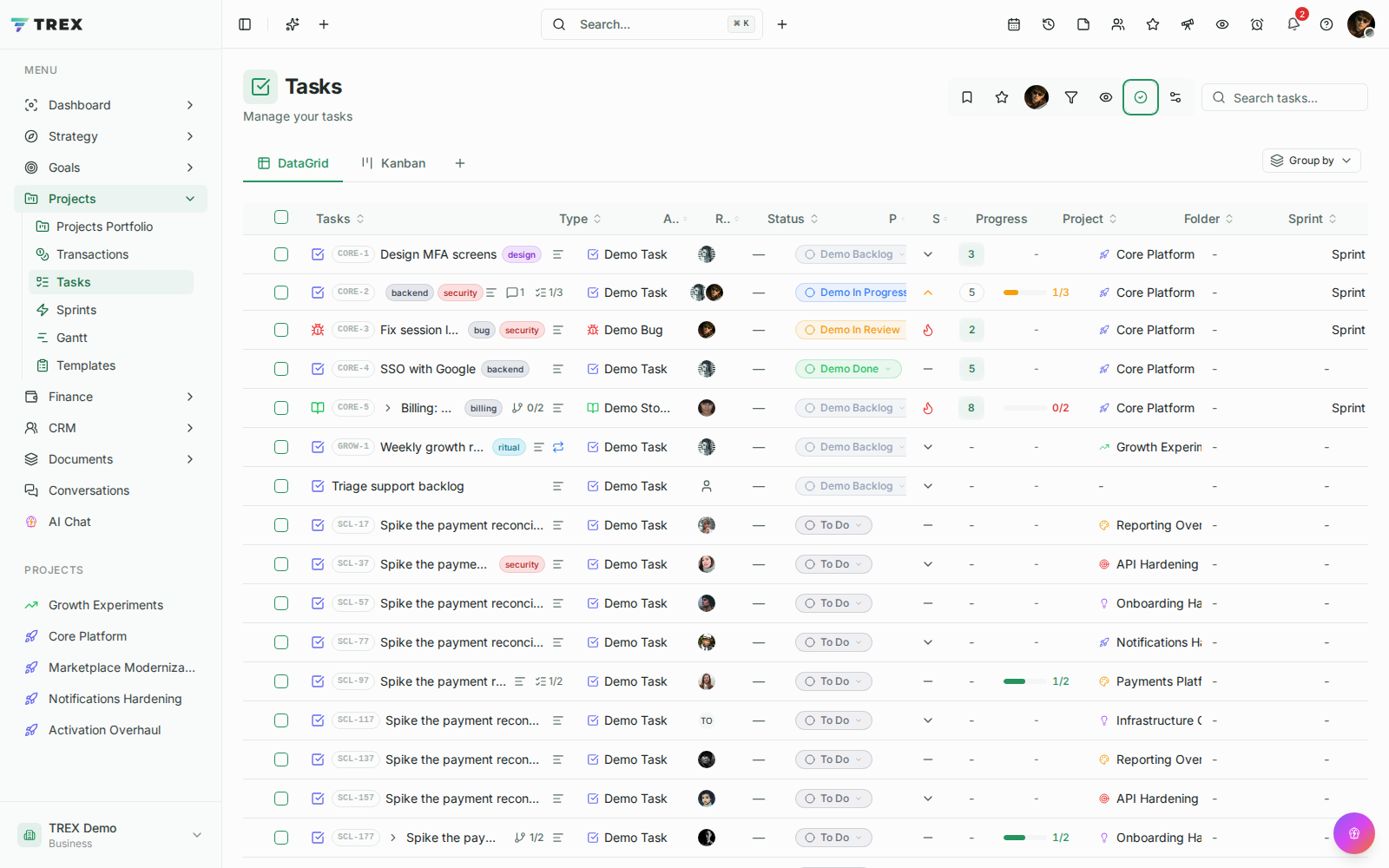Open the TREX Demo workspace switcher
The height and width of the screenshot is (868, 1389).
(x=111, y=835)
